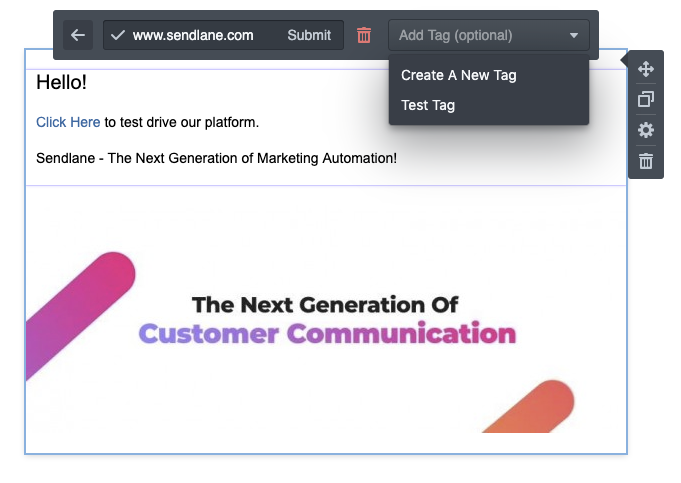Select the move handle icon in side toolbar

click(x=646, y=69)
